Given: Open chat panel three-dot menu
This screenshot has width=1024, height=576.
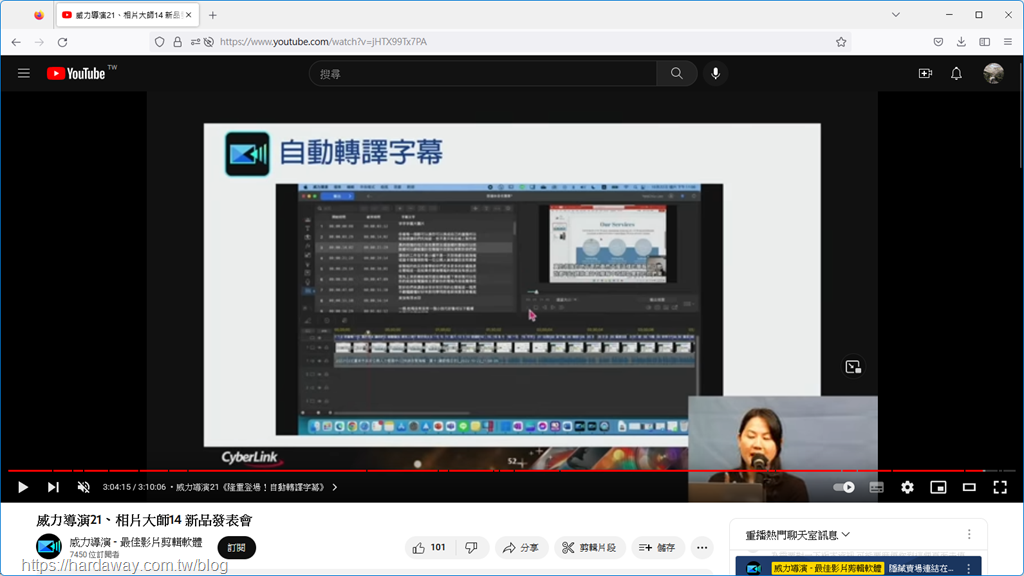Looking at the screenshot, I should click(x=969, y=534).
